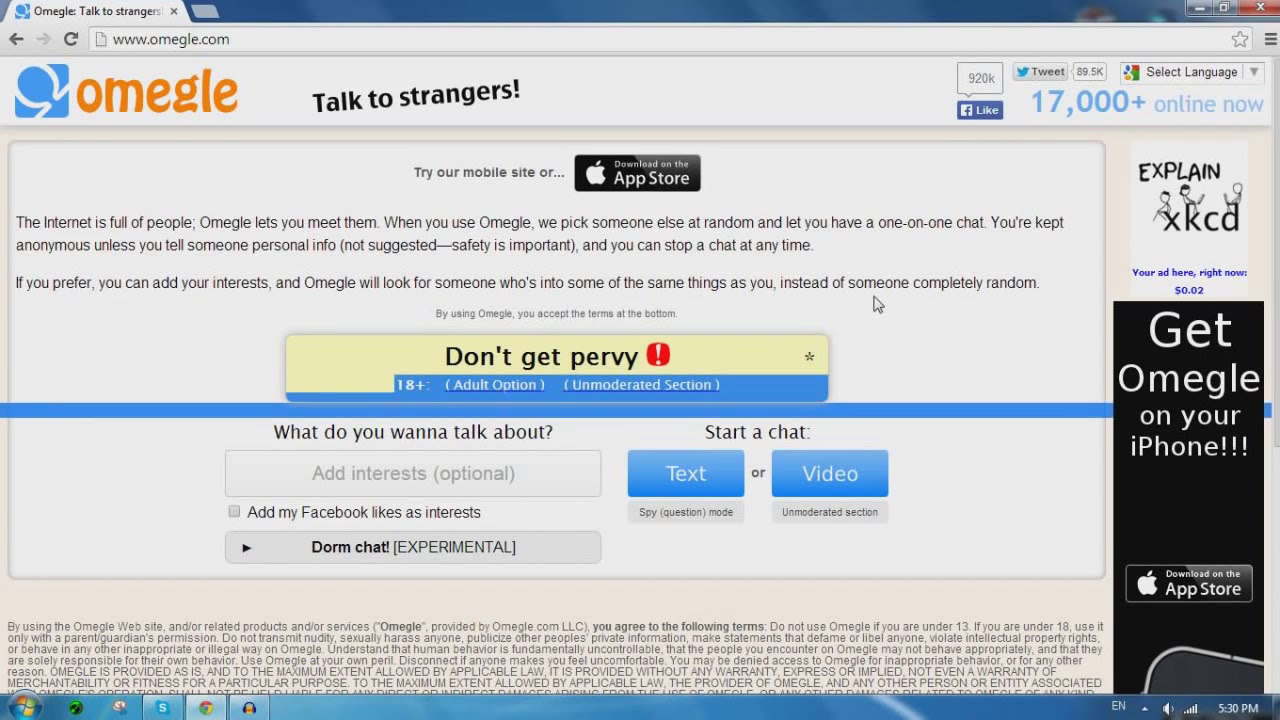Screen dimensions: 1280x720
Task: Open Skype from the taskbar
Action: (162, 708)
